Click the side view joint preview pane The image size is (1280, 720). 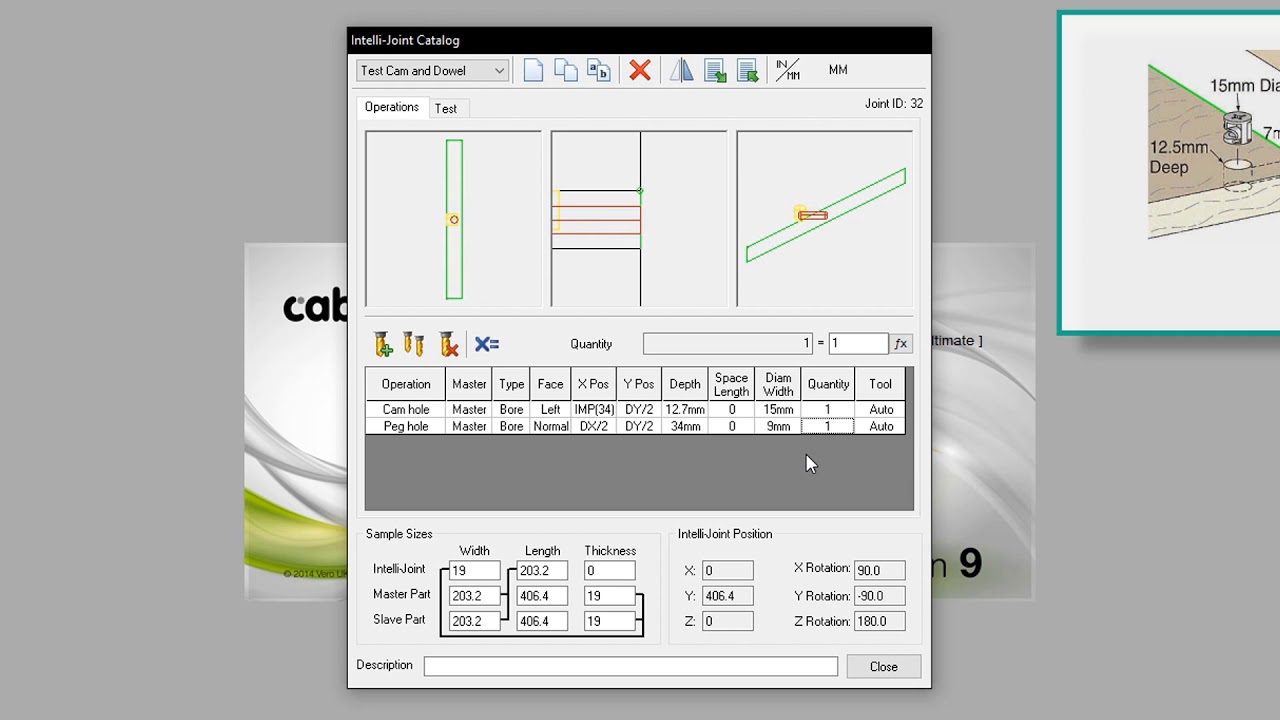tap(639, 218)
